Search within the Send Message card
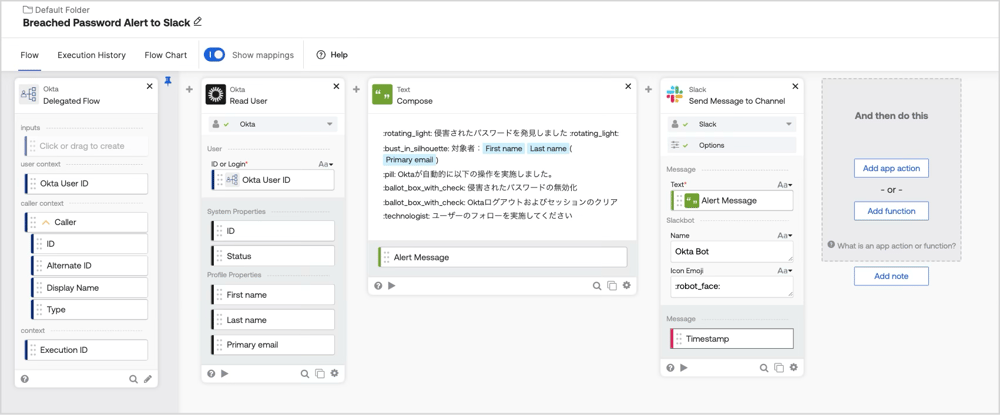1000x415 pixels. tap(764, 368)
